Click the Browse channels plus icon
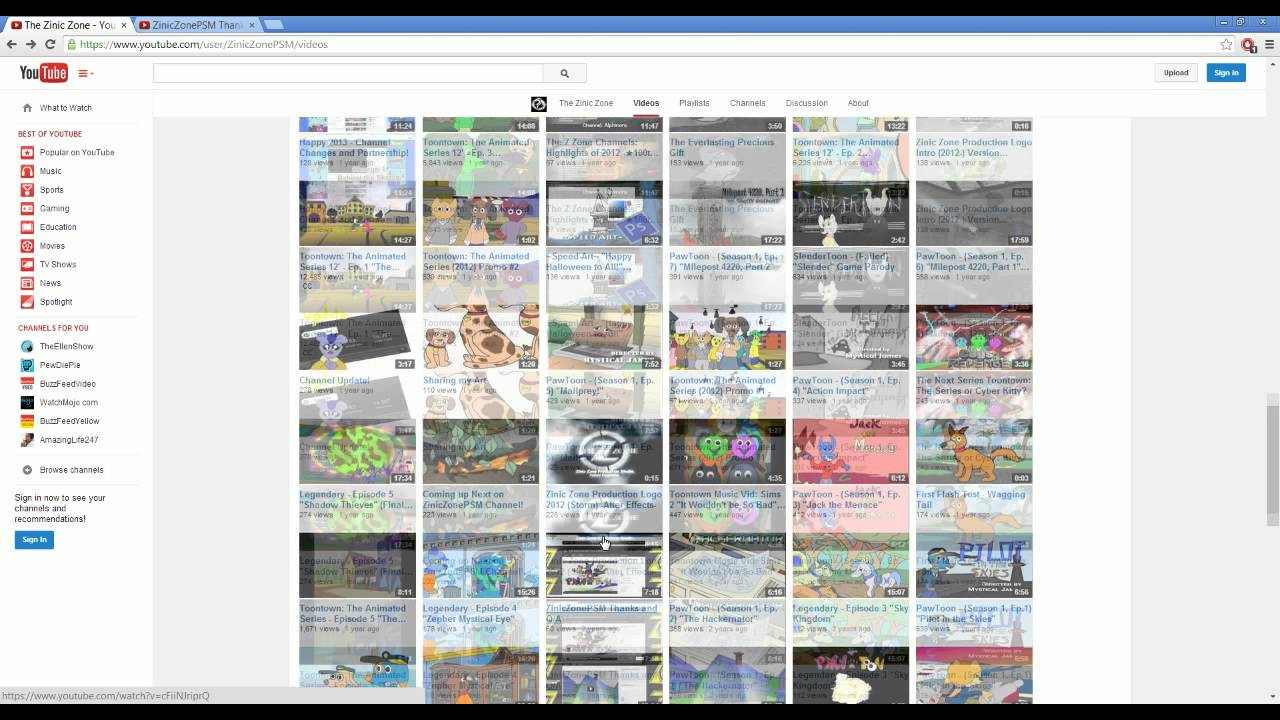This screenshot has height=720, width=1280. [x=27, y=470]
